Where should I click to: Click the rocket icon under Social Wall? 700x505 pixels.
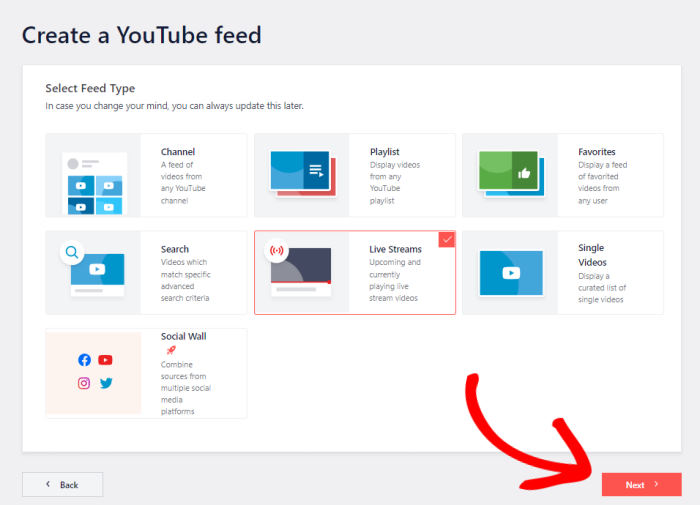tap(171, 351)
